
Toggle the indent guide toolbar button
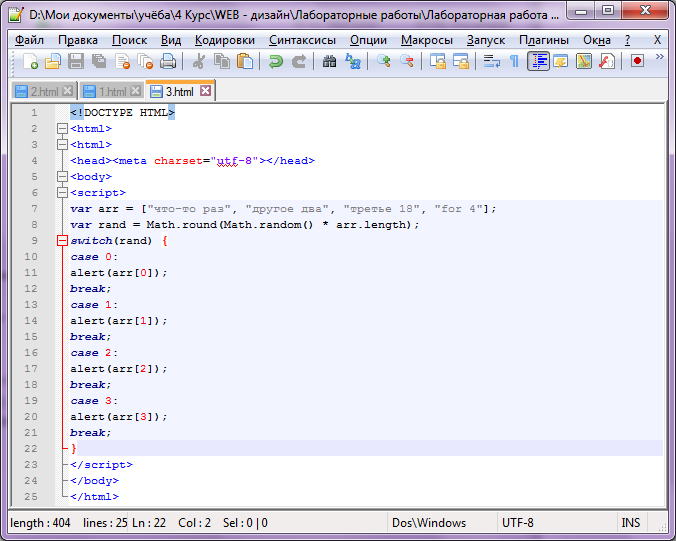point(538,62)
